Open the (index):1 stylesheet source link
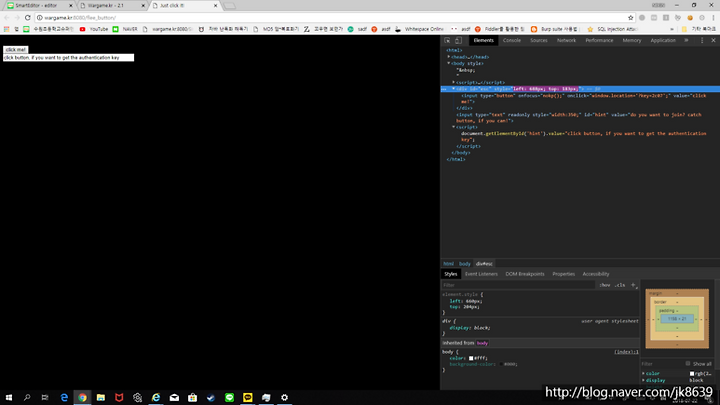720x405 pixels. pos(626,352)
